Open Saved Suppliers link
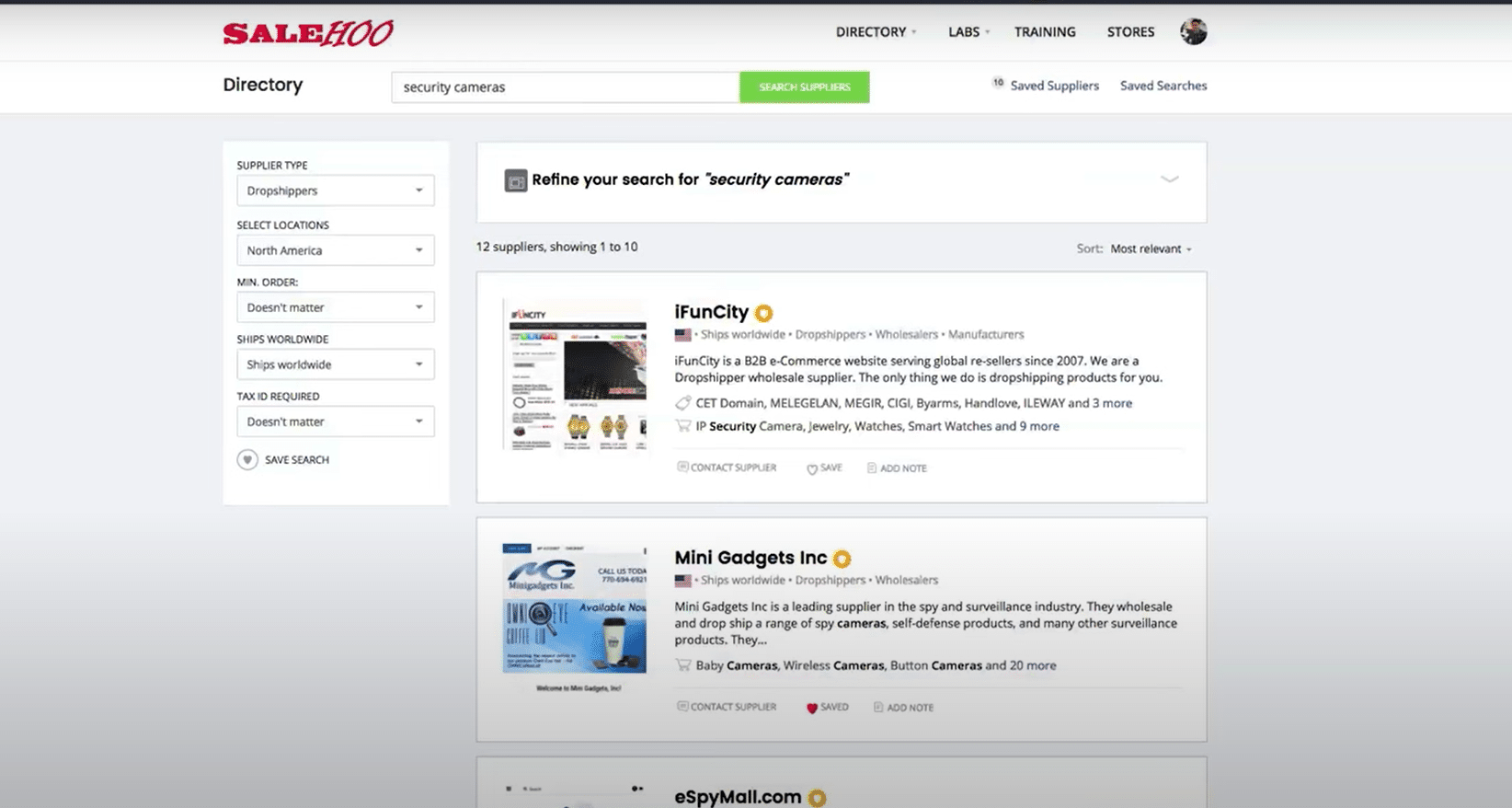1512x808 pixels. pyautogui.click(x=1054, y=86)
